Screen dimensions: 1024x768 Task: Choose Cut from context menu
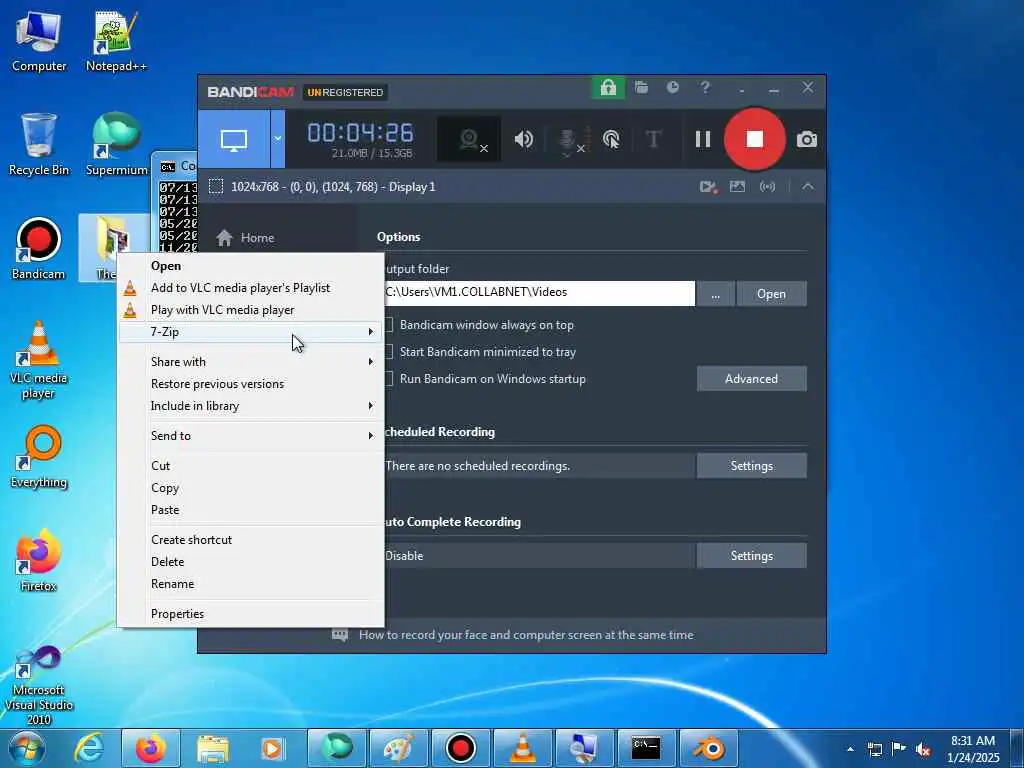click(251, 466)
